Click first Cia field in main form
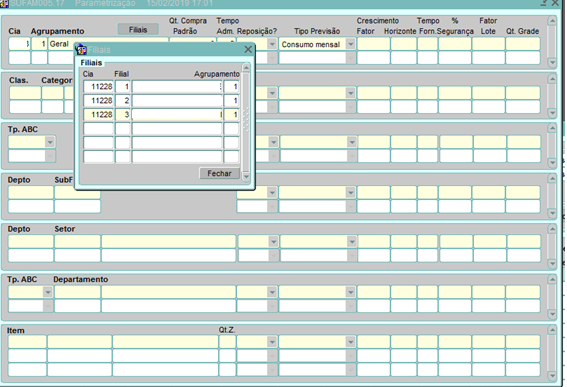 [x=19, y=44]
